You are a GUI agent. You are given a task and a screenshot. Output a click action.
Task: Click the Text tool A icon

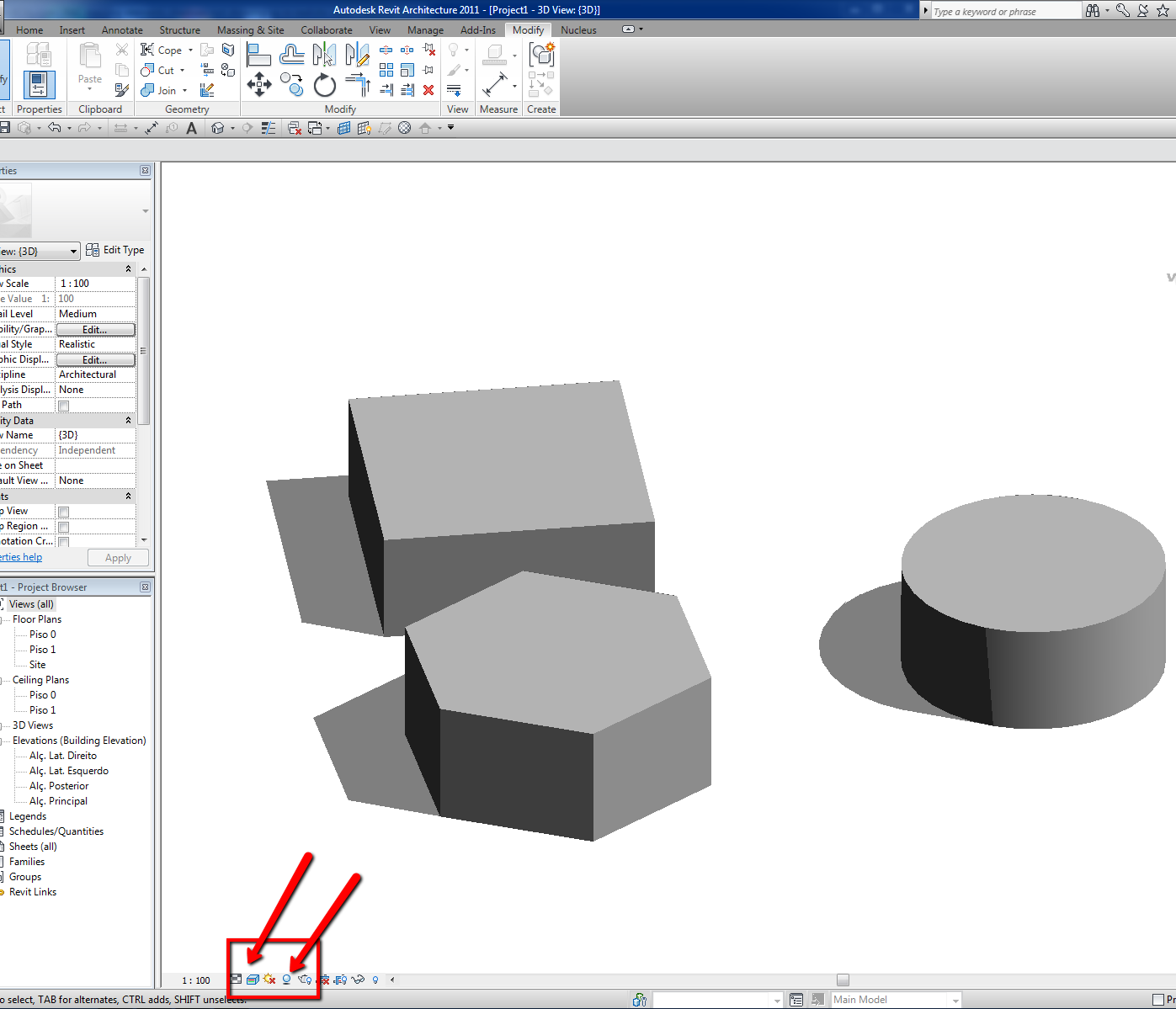pyautogui.click(x=192, y=128)
